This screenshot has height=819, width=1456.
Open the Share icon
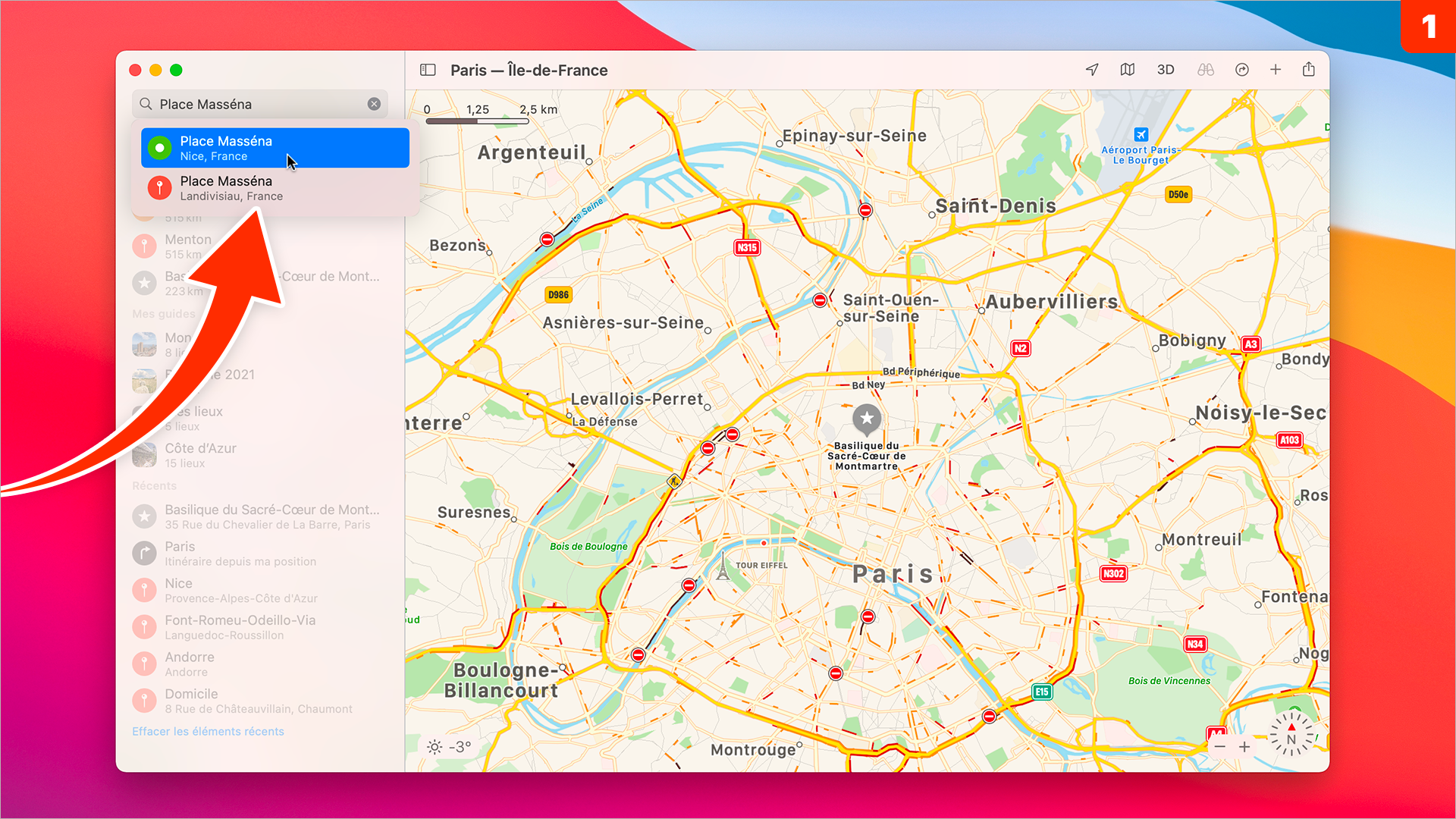[x=1309, y=69]
